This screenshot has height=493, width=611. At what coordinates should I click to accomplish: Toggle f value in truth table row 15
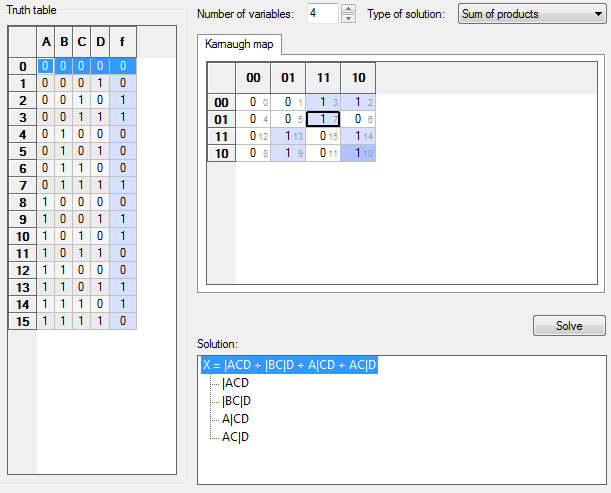[x=123, y=321]
